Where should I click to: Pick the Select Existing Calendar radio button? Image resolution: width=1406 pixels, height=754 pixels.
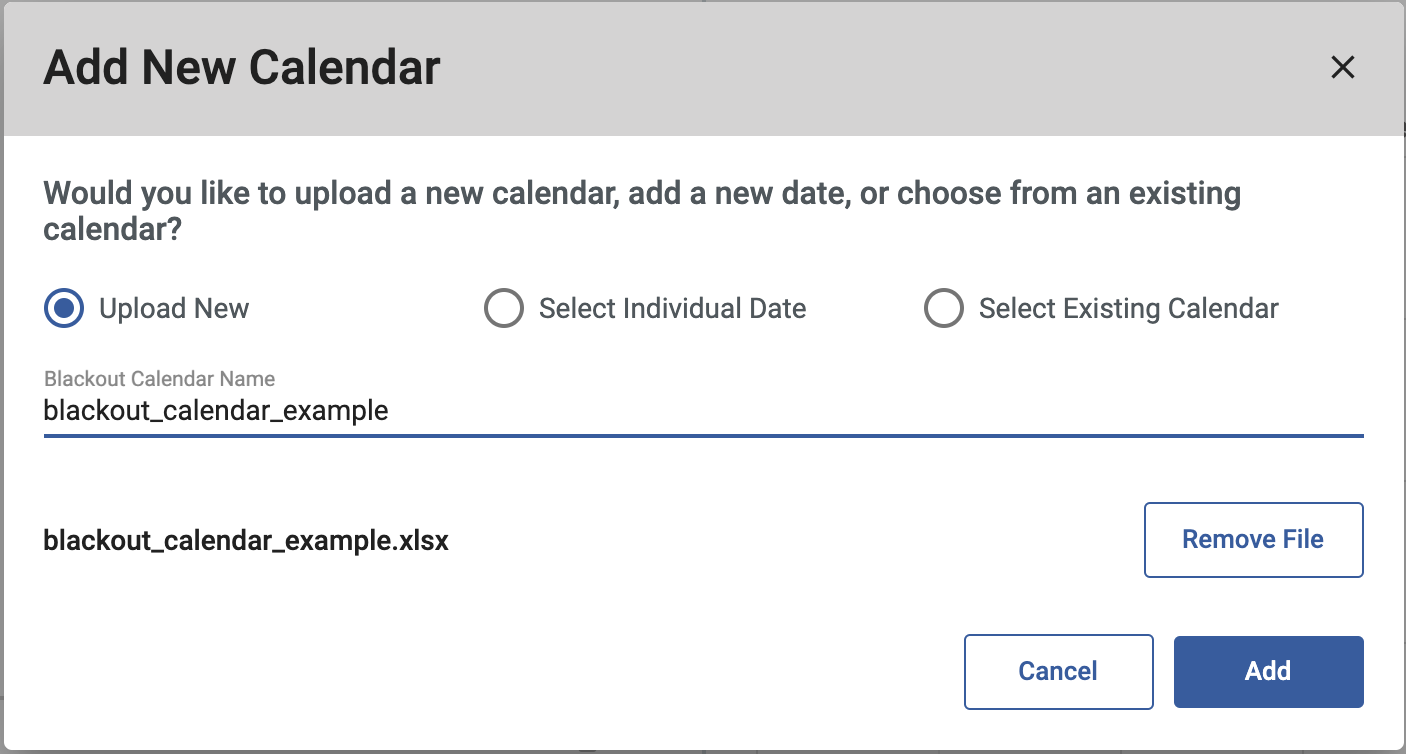pyautogui.click(x=943, y=309)
